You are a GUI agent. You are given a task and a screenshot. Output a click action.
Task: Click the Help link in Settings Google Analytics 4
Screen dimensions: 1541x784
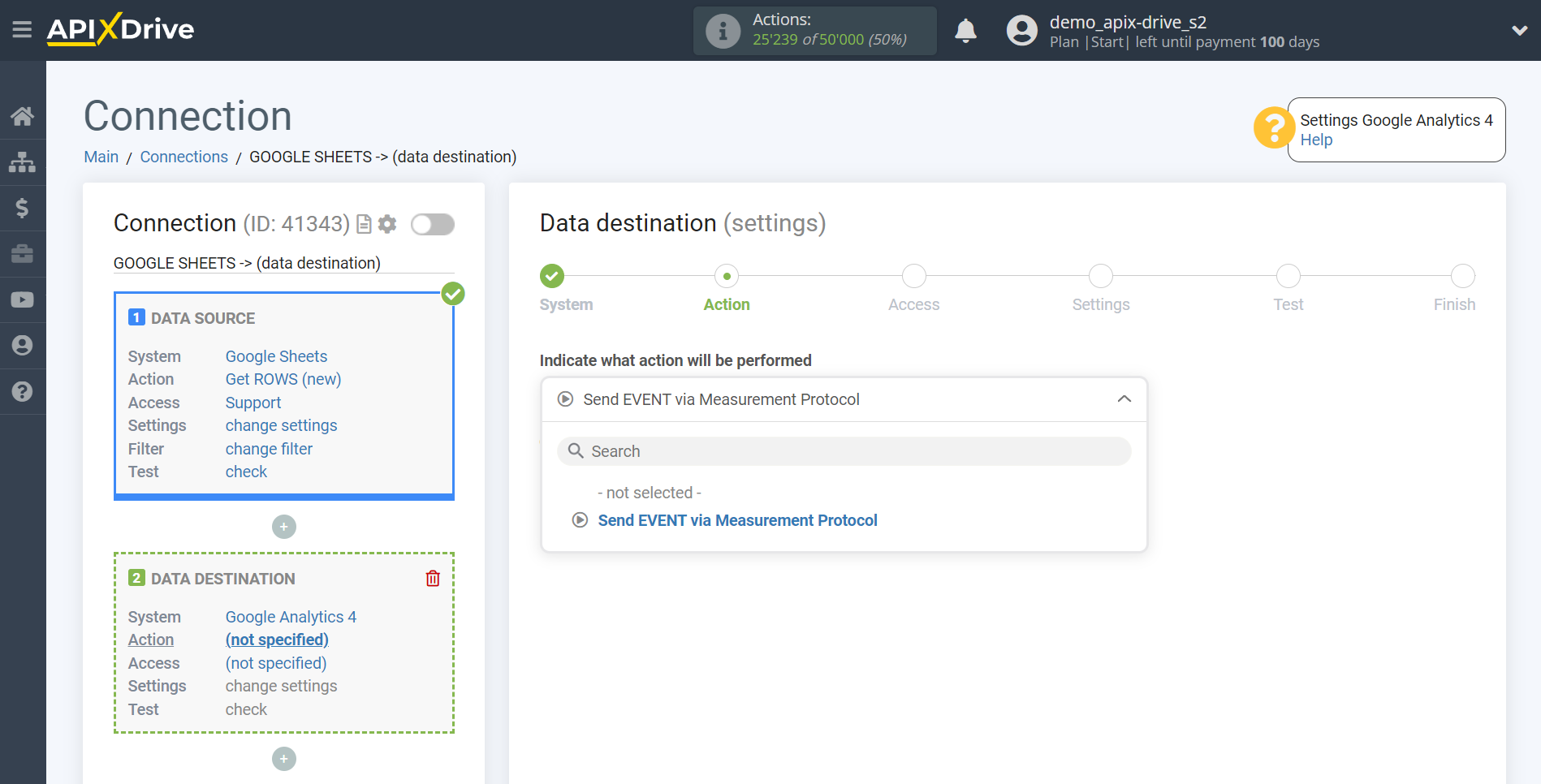point(1316,140)
